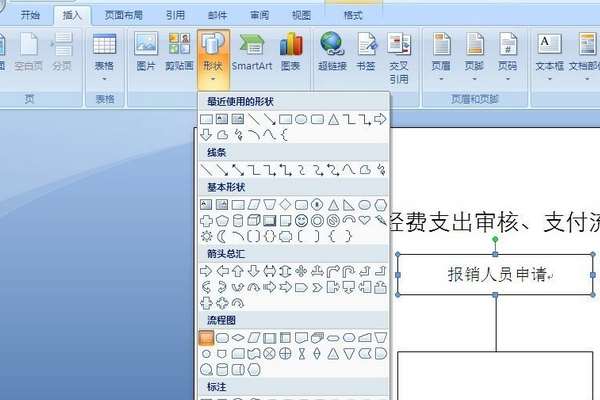Pick the flowchart magnetic disk shape
Viewport: 600px width, 400px height.
point(222,370)
